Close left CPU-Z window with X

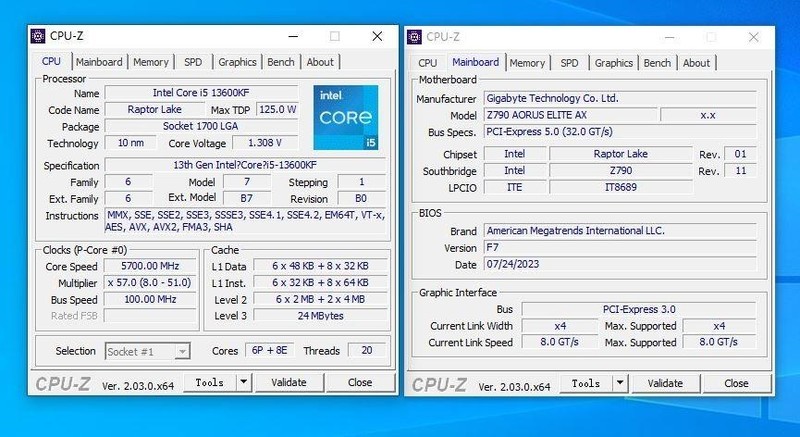click(x=377, y=36)
